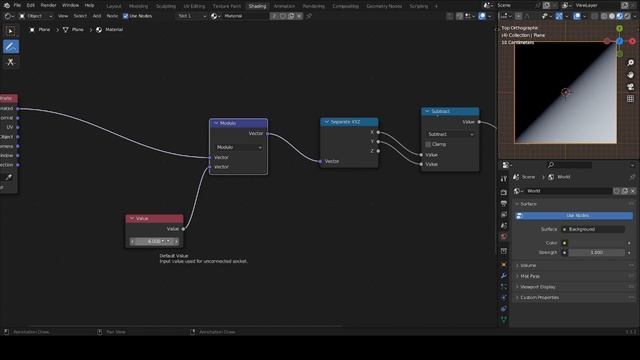Open the node editor Add menu
The width and height of the screenshot is (640, 360).
pos(97,16)
